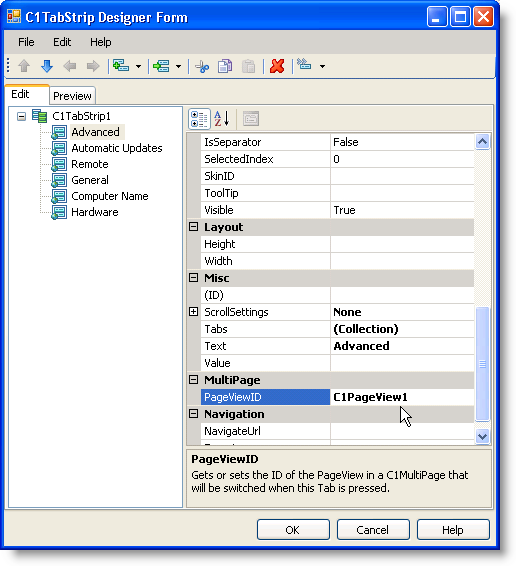The height and width of the screenshot is (566, 516).
Task: Select the Automatic Updates tree item
Action: pyautogui.click(x=117, y=148)
